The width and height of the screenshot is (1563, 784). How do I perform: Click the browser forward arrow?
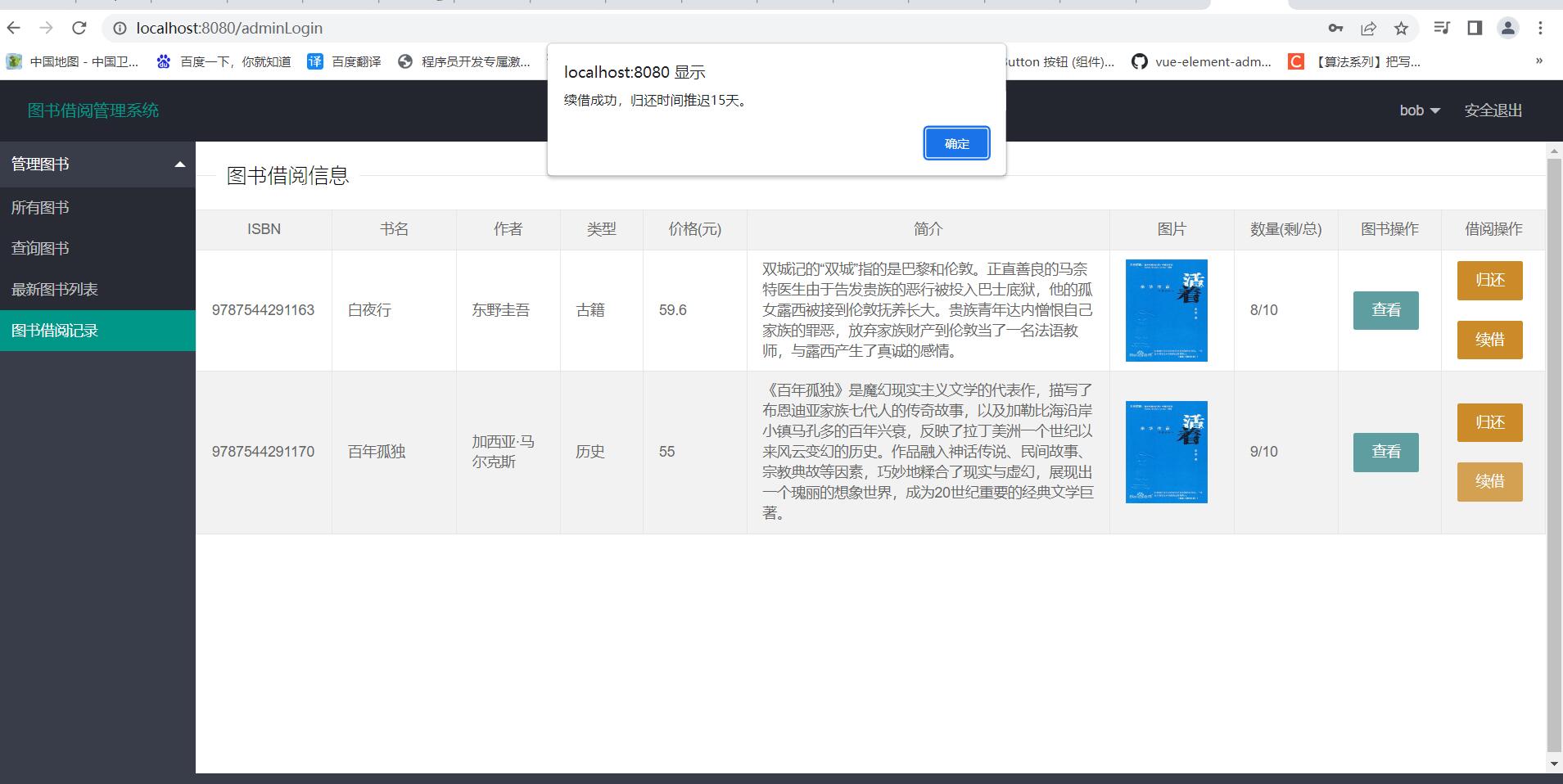point(47,28)
